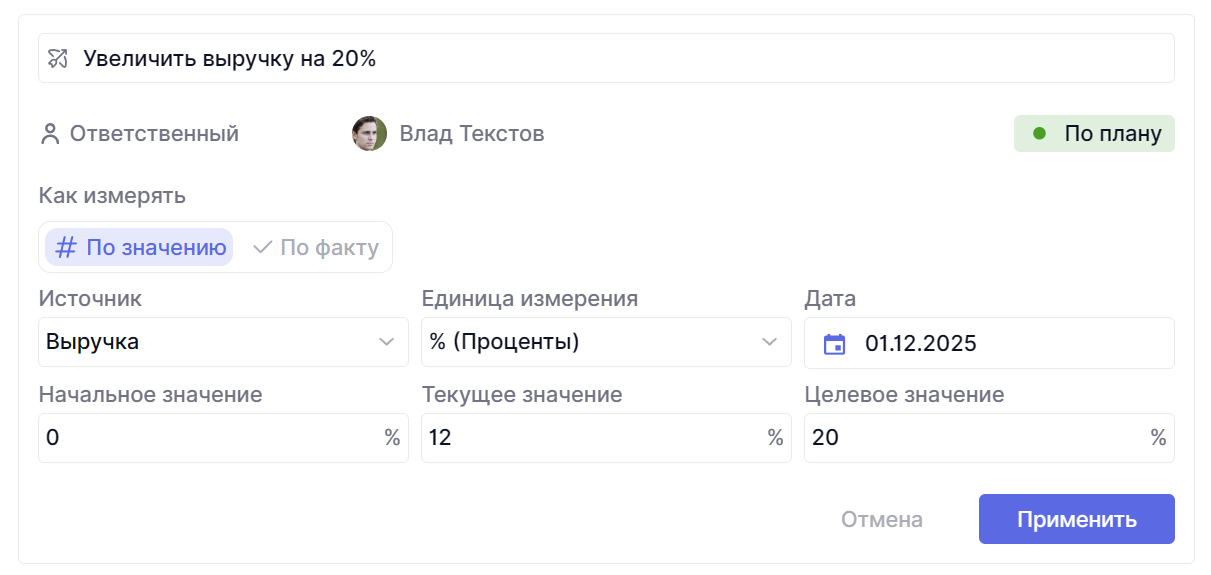Select По значению measurement option
1211x575 pixels.
pos(140,248)
